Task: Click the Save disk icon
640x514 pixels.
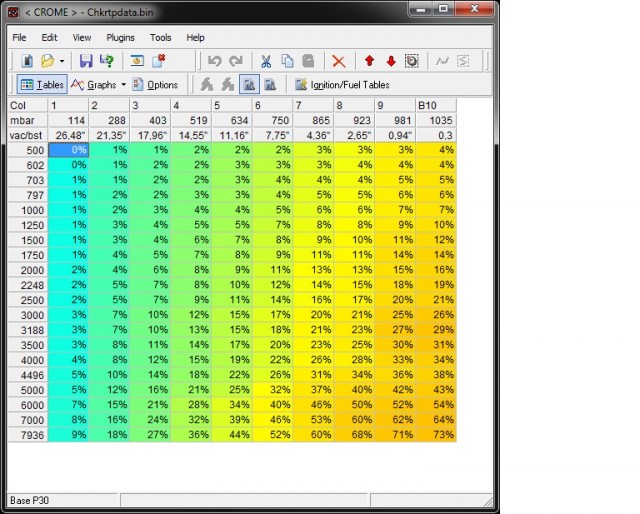Action: 86,61
